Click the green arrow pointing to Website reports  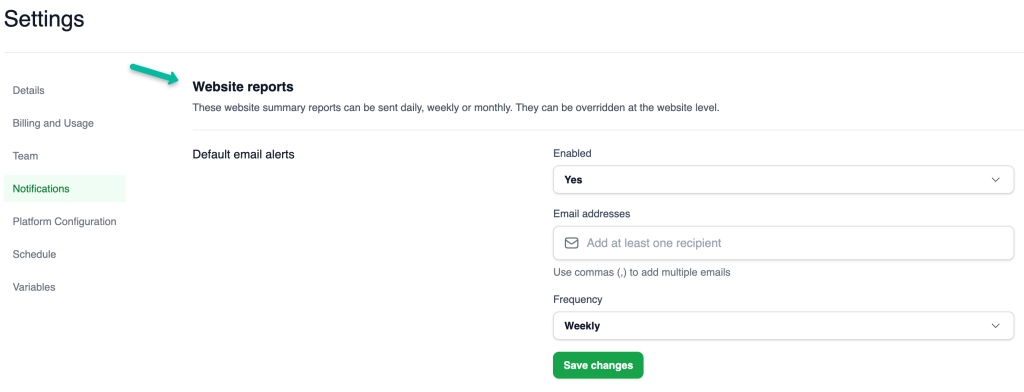coord(155,74)
